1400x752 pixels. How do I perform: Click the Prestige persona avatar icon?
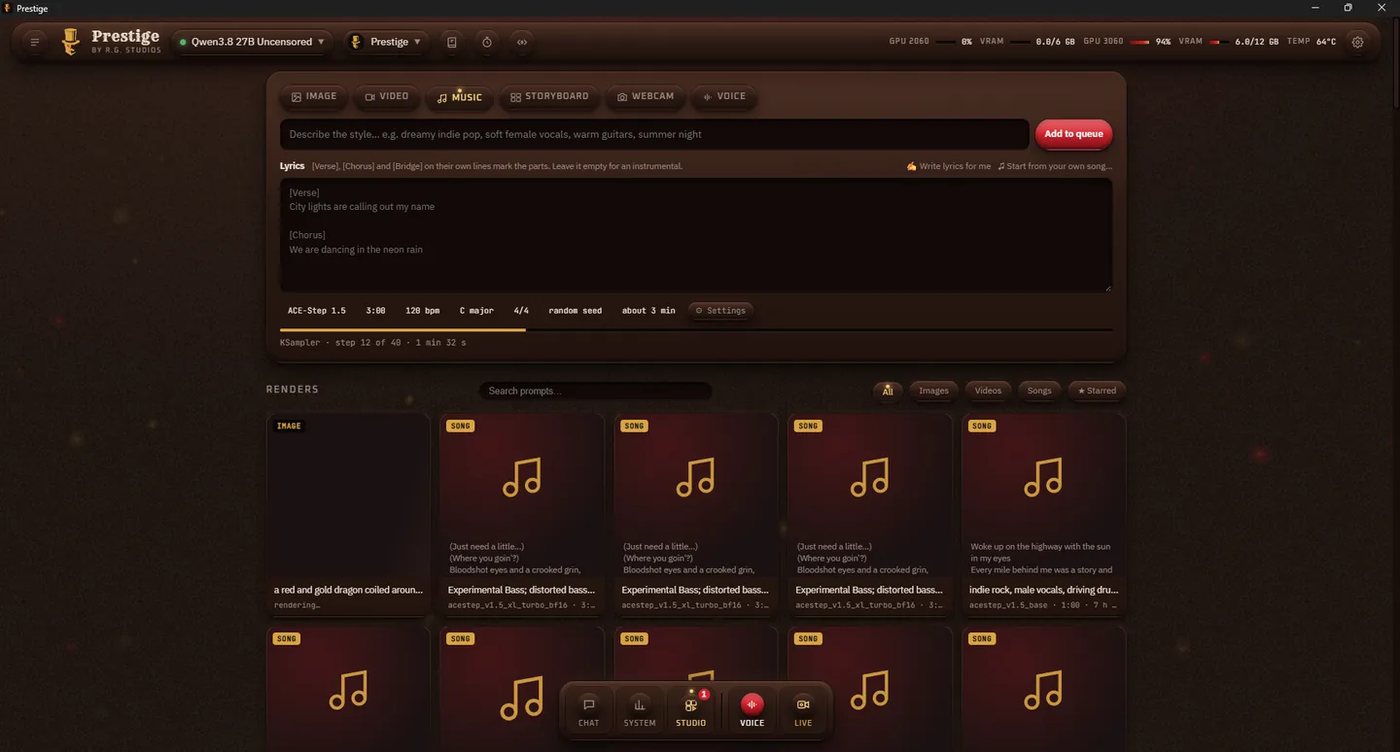(x=356, y=42)
